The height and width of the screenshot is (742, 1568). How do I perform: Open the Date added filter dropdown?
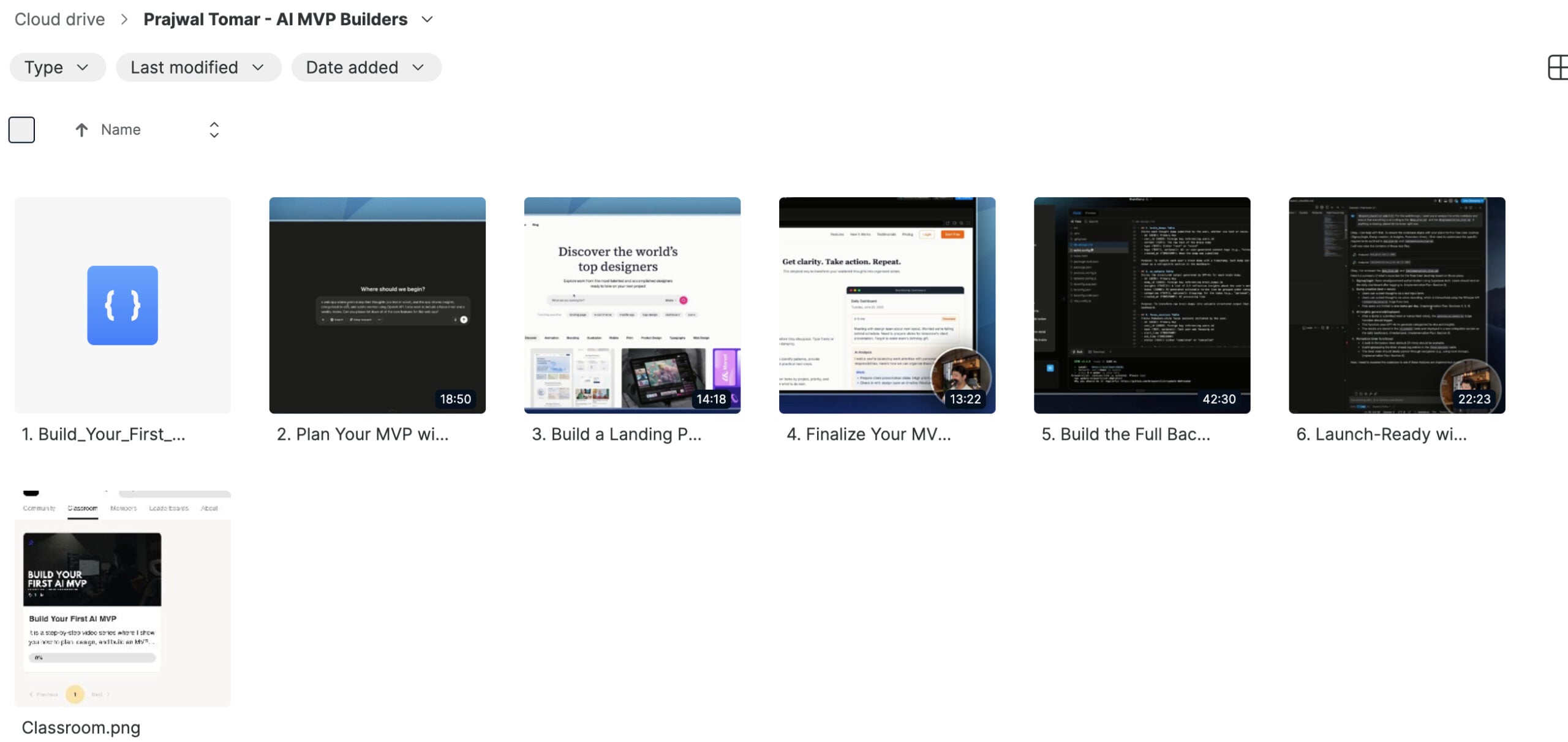(x=366, y=67)
